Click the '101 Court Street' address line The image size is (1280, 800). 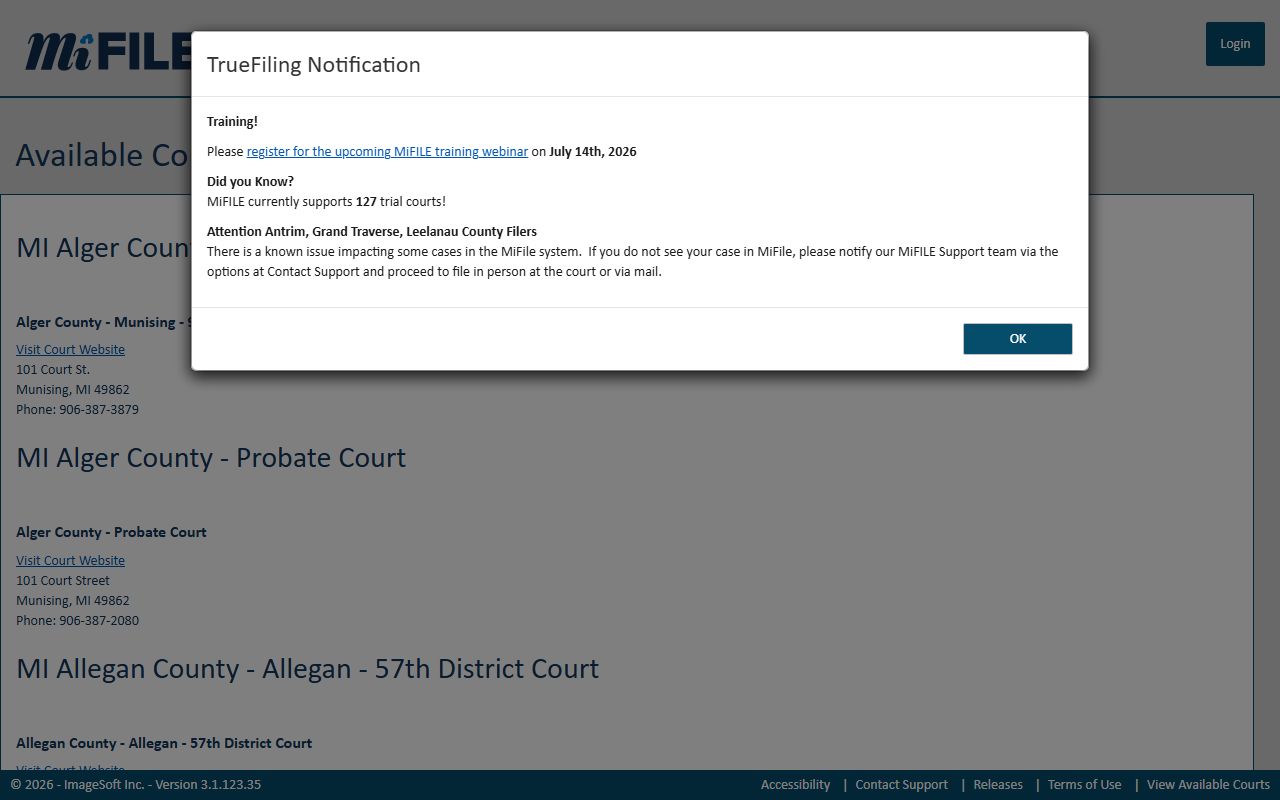point(63,581)
